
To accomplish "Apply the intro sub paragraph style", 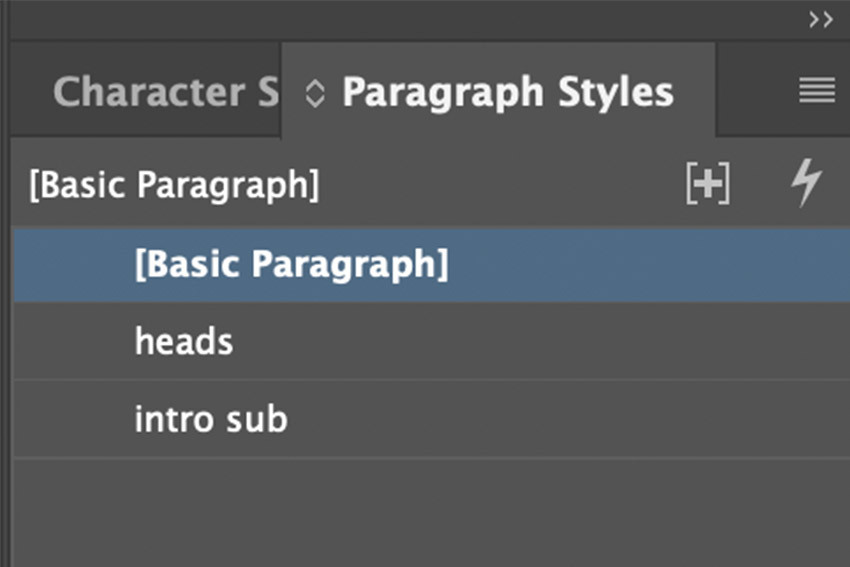I will tap(211, 419).
